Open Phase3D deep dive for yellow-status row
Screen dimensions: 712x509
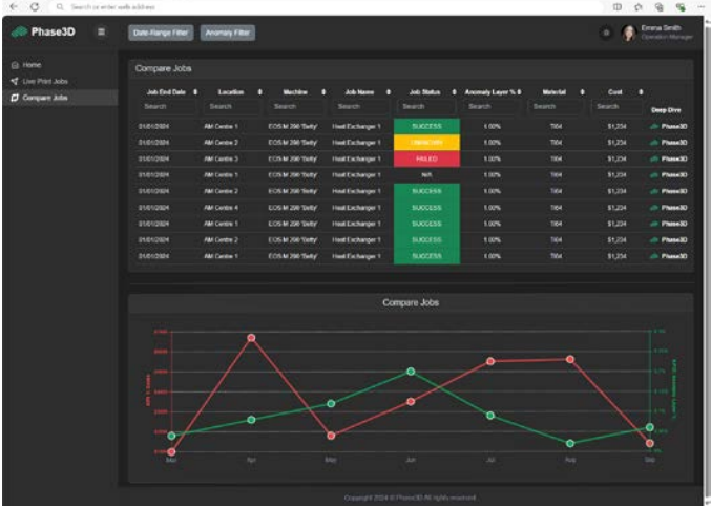pos(668,143)
